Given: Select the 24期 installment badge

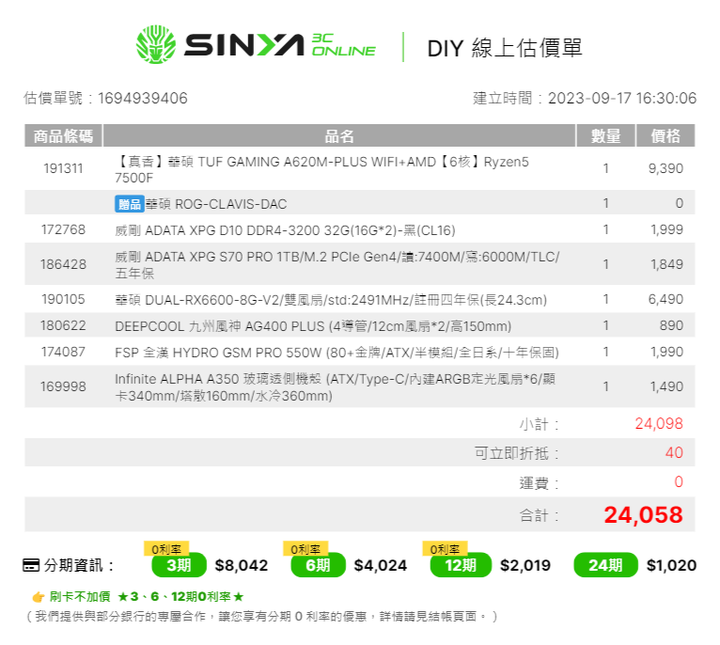Looking at the screenshot, I should 606,565.
